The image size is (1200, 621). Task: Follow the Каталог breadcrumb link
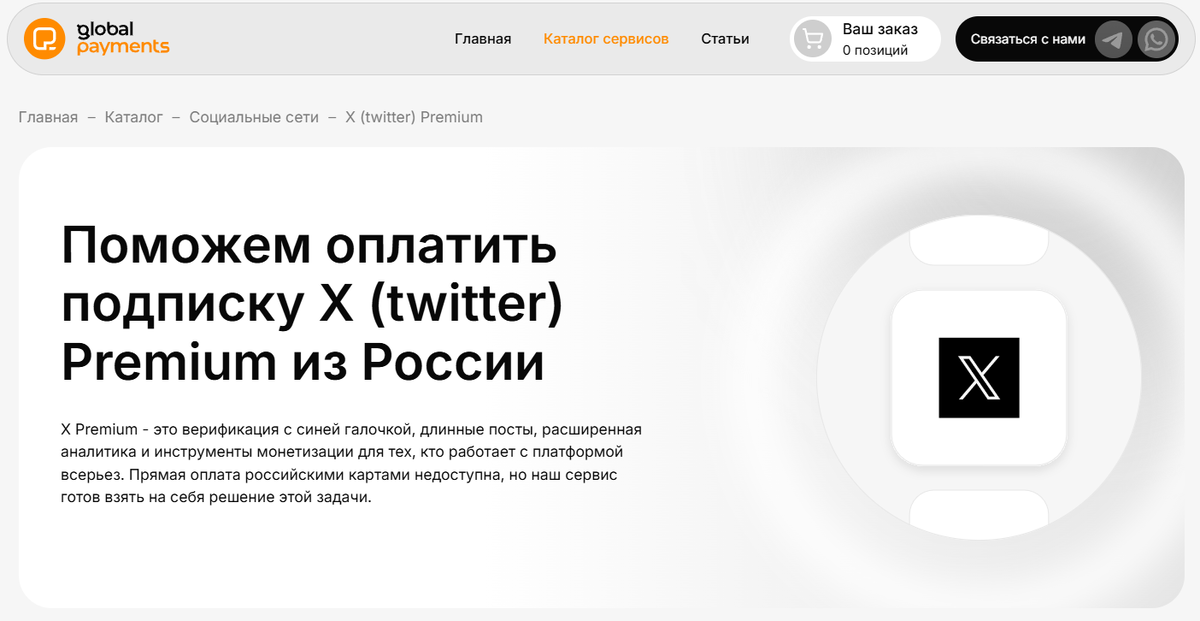(134, 117)
